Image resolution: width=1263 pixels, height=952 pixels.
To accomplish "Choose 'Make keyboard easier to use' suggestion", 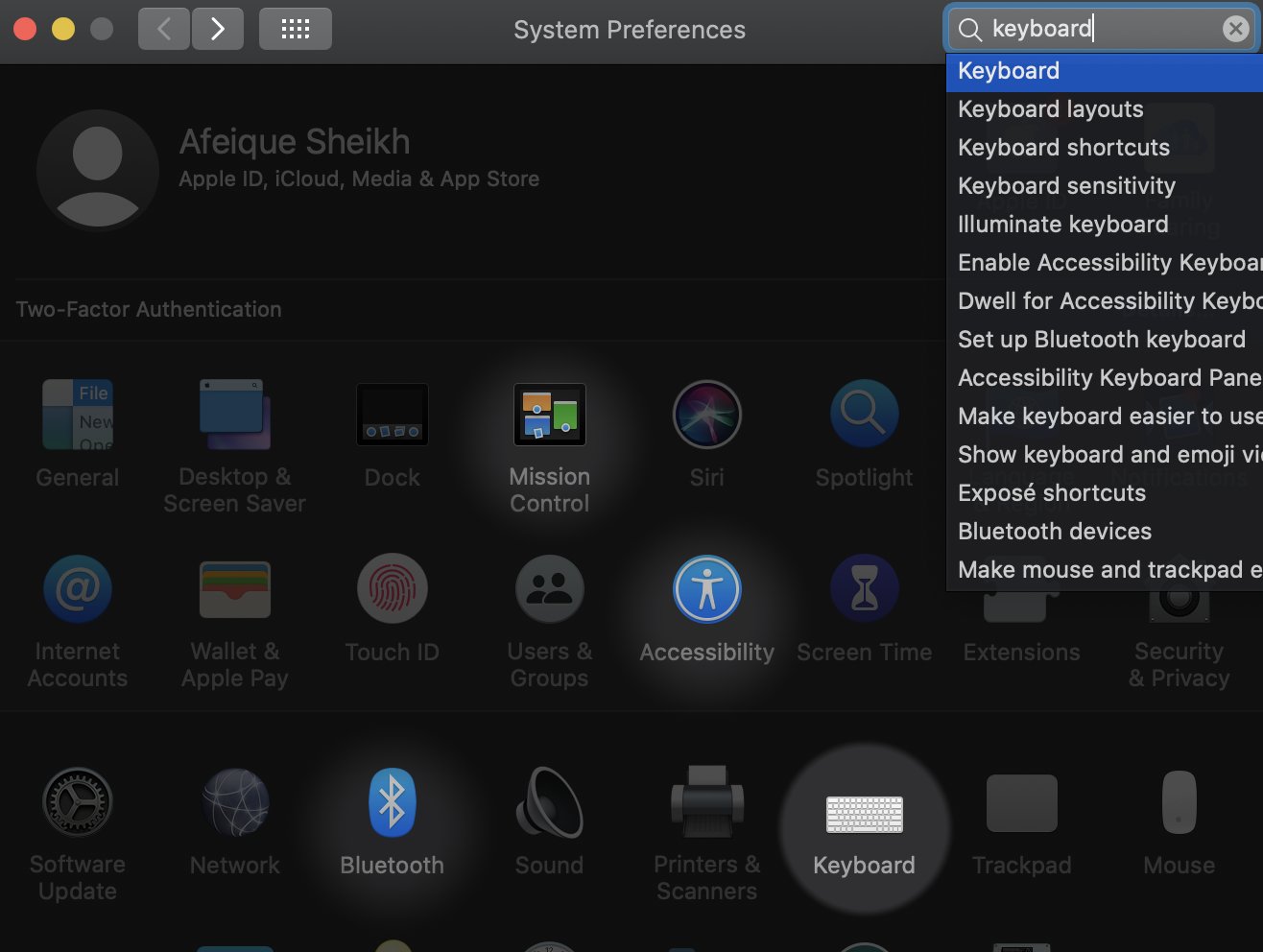I will click(x=1105, y=416).
